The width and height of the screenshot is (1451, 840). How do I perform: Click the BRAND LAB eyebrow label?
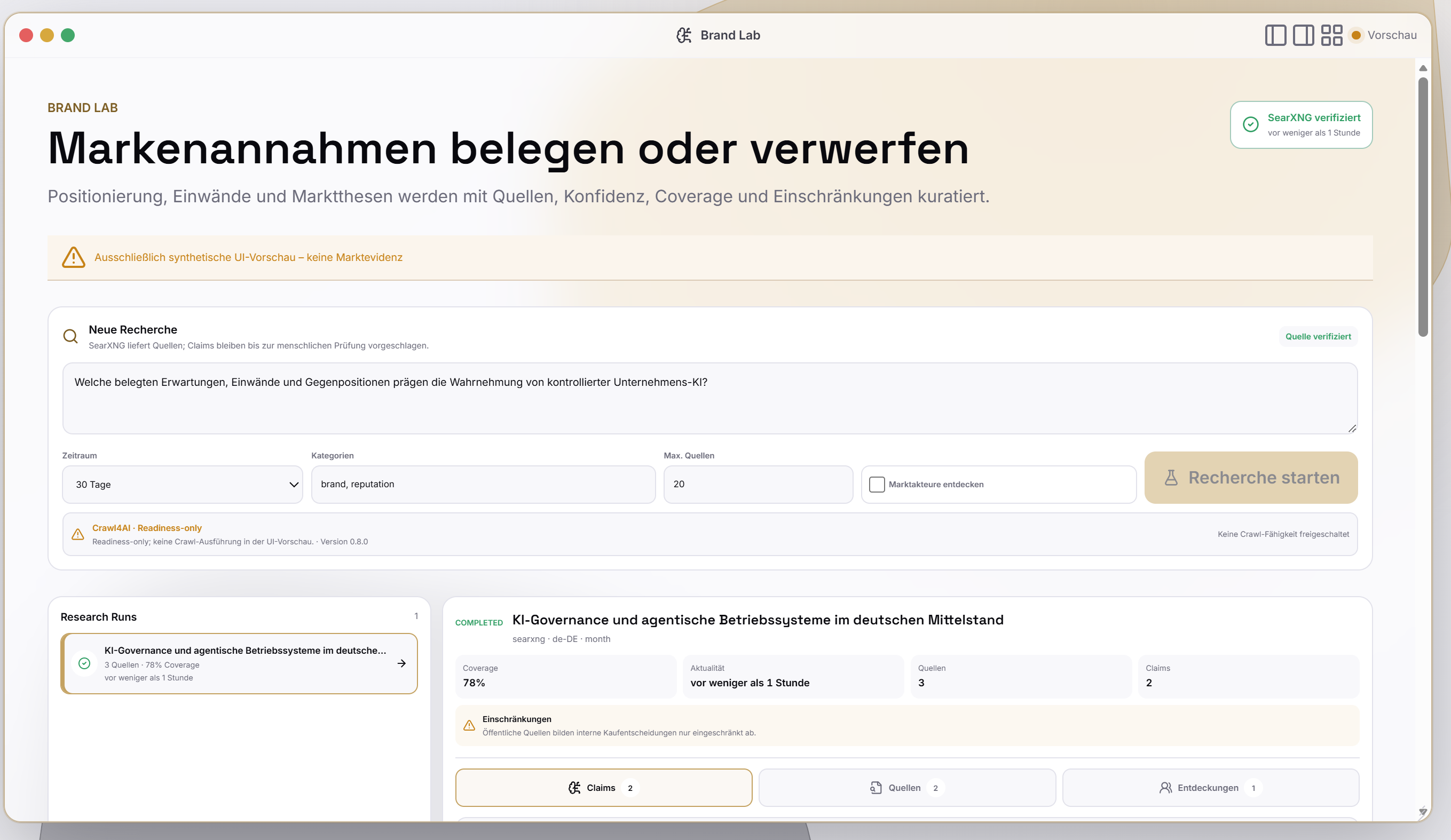pos(82,108)
